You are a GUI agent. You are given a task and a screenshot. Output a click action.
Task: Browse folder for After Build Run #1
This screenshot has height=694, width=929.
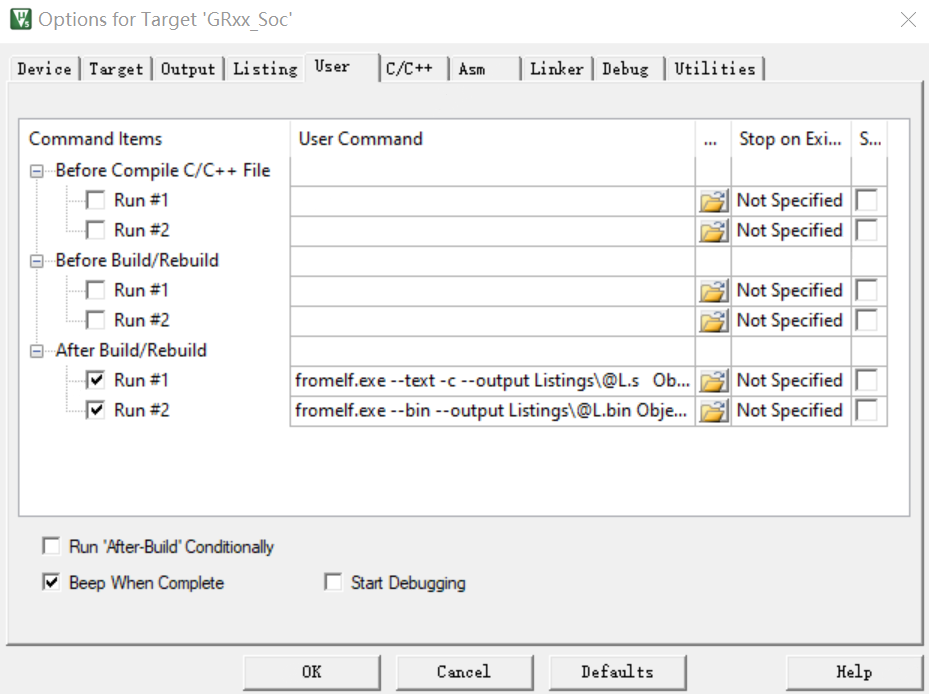coord(713,381)
